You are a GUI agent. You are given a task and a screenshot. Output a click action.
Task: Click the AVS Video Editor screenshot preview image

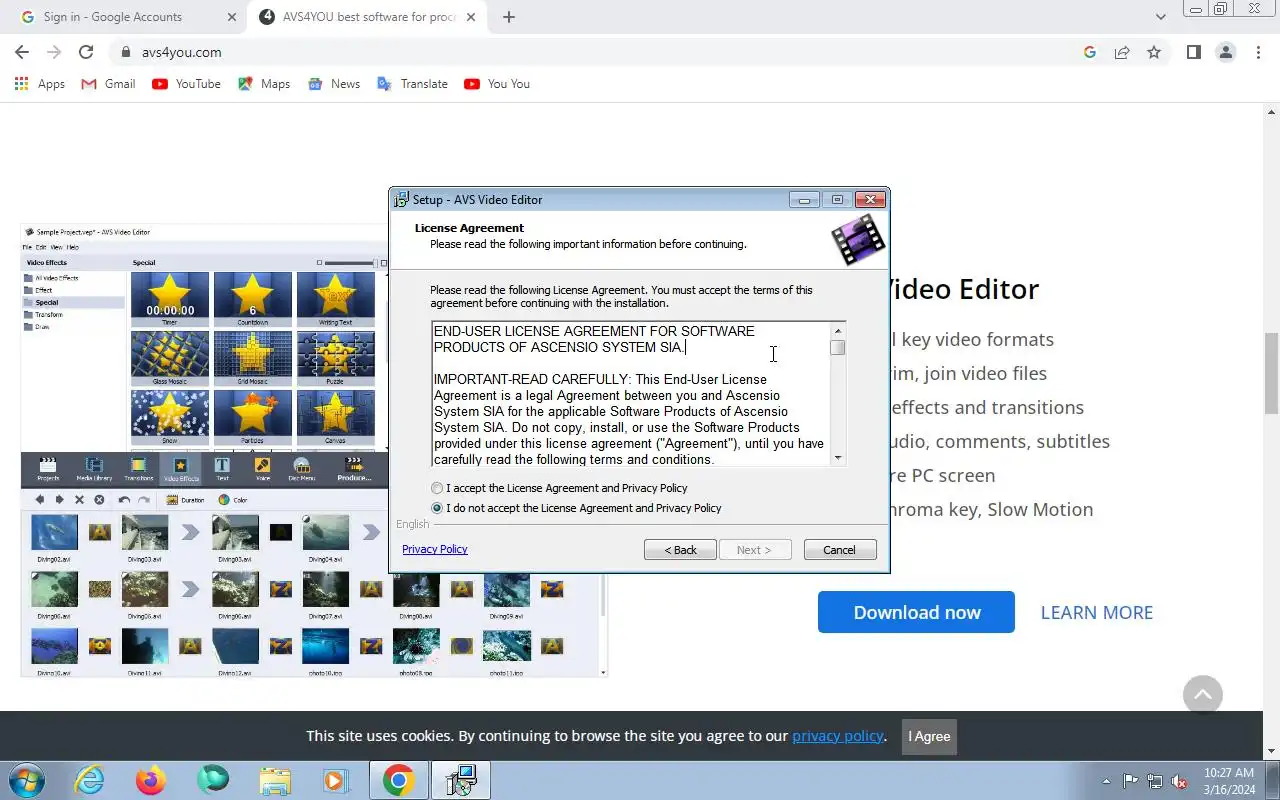(314, 451)
